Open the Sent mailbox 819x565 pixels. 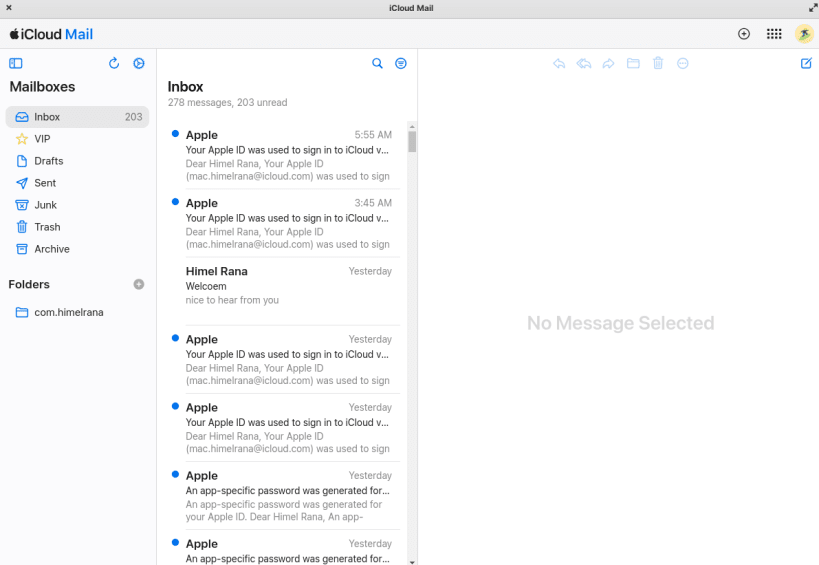point(77,183)
